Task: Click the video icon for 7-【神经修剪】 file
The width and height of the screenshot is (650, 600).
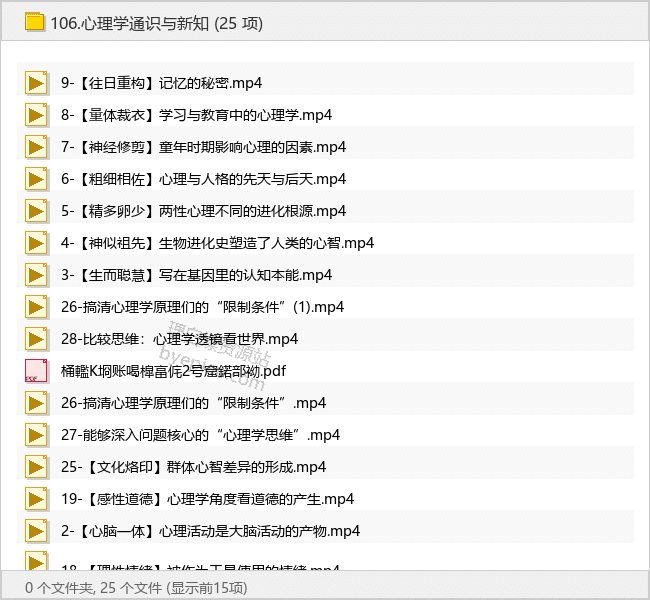Action: [x=36, y=147]
